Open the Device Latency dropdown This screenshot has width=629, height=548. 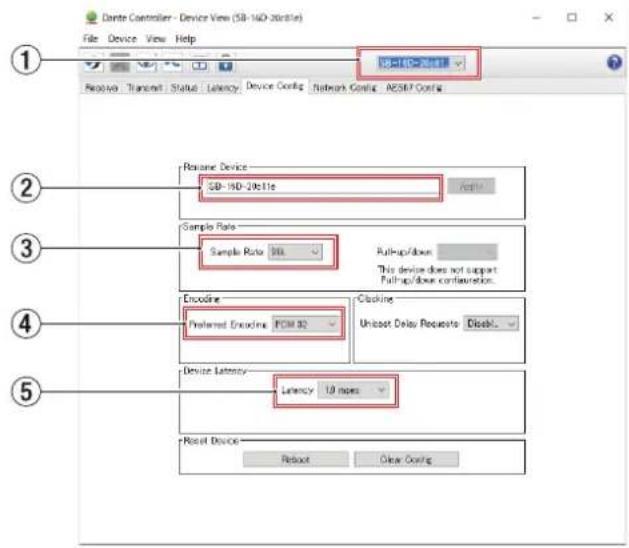[353, 390]
